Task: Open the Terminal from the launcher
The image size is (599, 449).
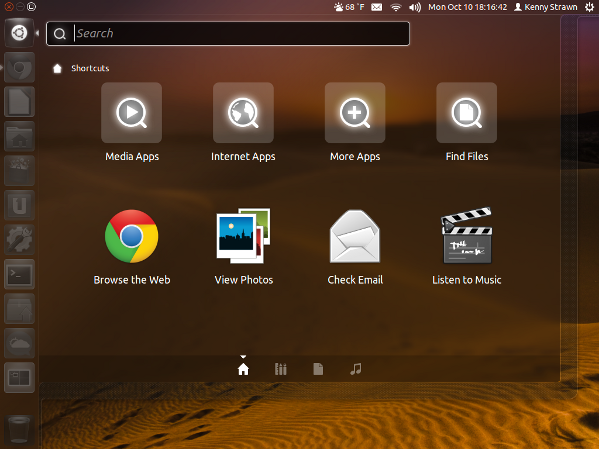Action: (x=19, y=274)
